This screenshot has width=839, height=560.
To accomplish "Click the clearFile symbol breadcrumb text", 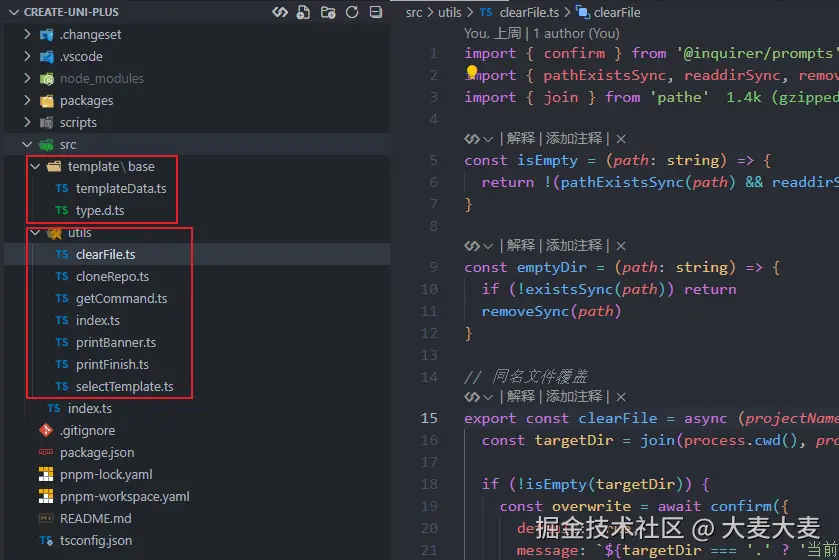I will [617, 12].
